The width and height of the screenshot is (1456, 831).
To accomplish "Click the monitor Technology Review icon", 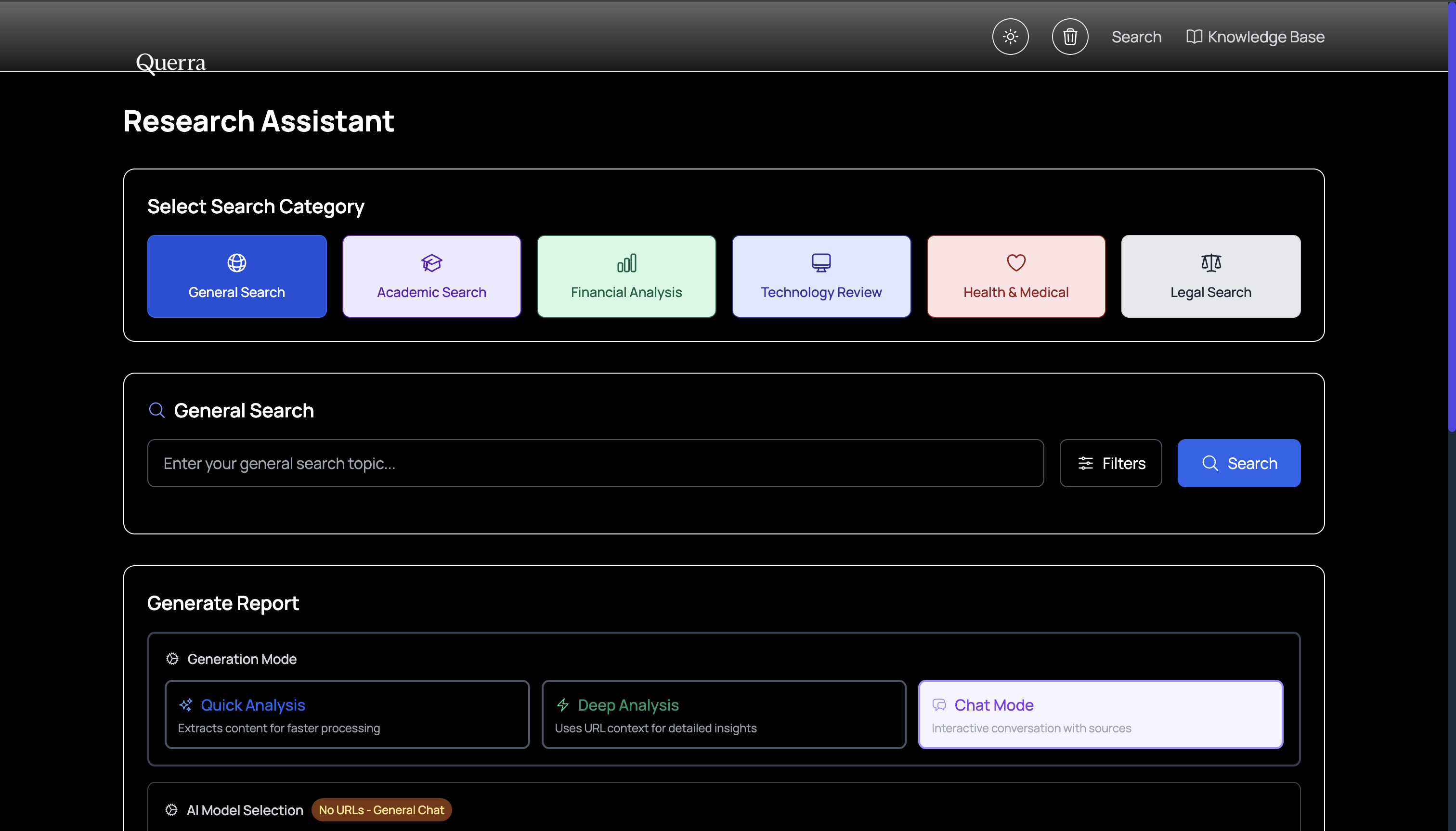I will click(x=821, y=262).
